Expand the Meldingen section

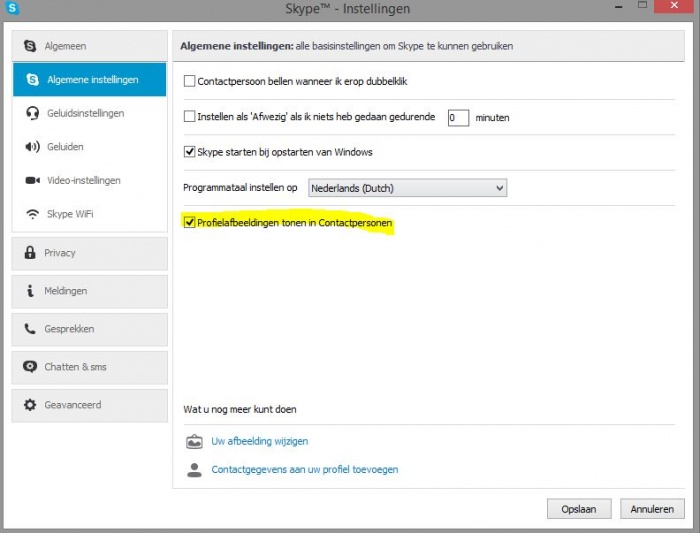89,291
